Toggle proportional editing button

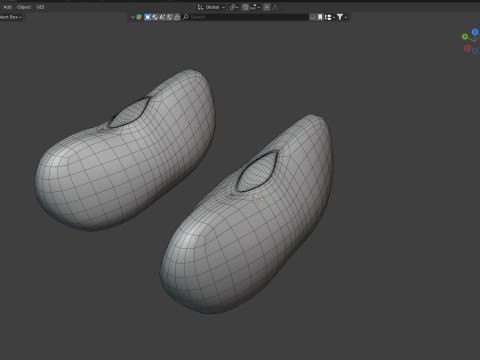click(267, 7)
